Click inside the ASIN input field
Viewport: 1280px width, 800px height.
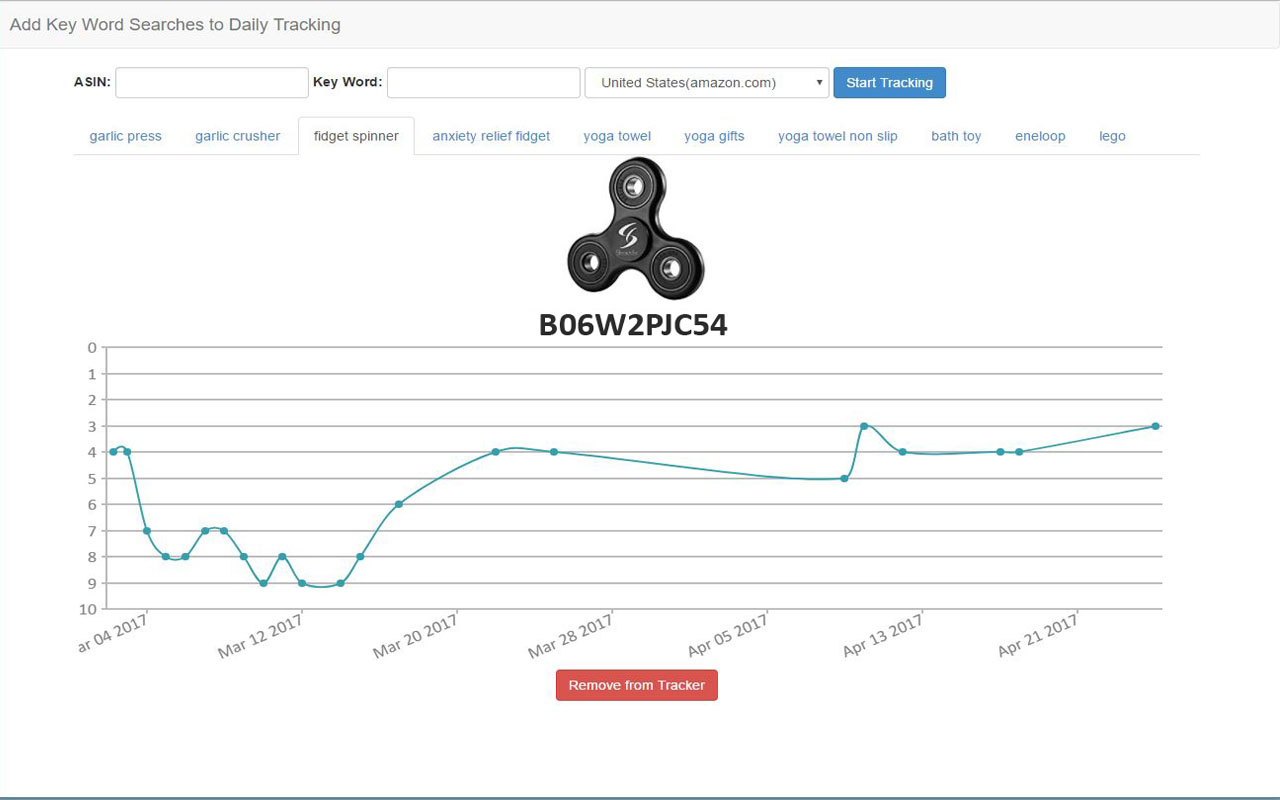[x=211, y=83]
